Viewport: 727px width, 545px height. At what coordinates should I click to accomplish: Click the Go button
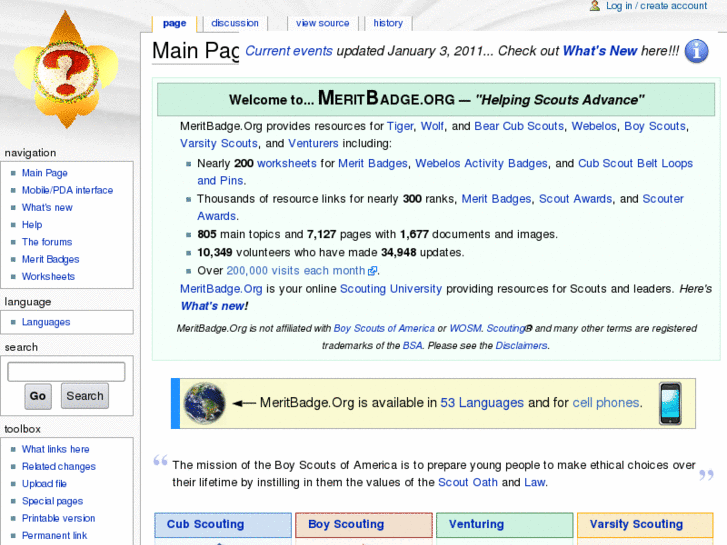[x=38, y=396]
